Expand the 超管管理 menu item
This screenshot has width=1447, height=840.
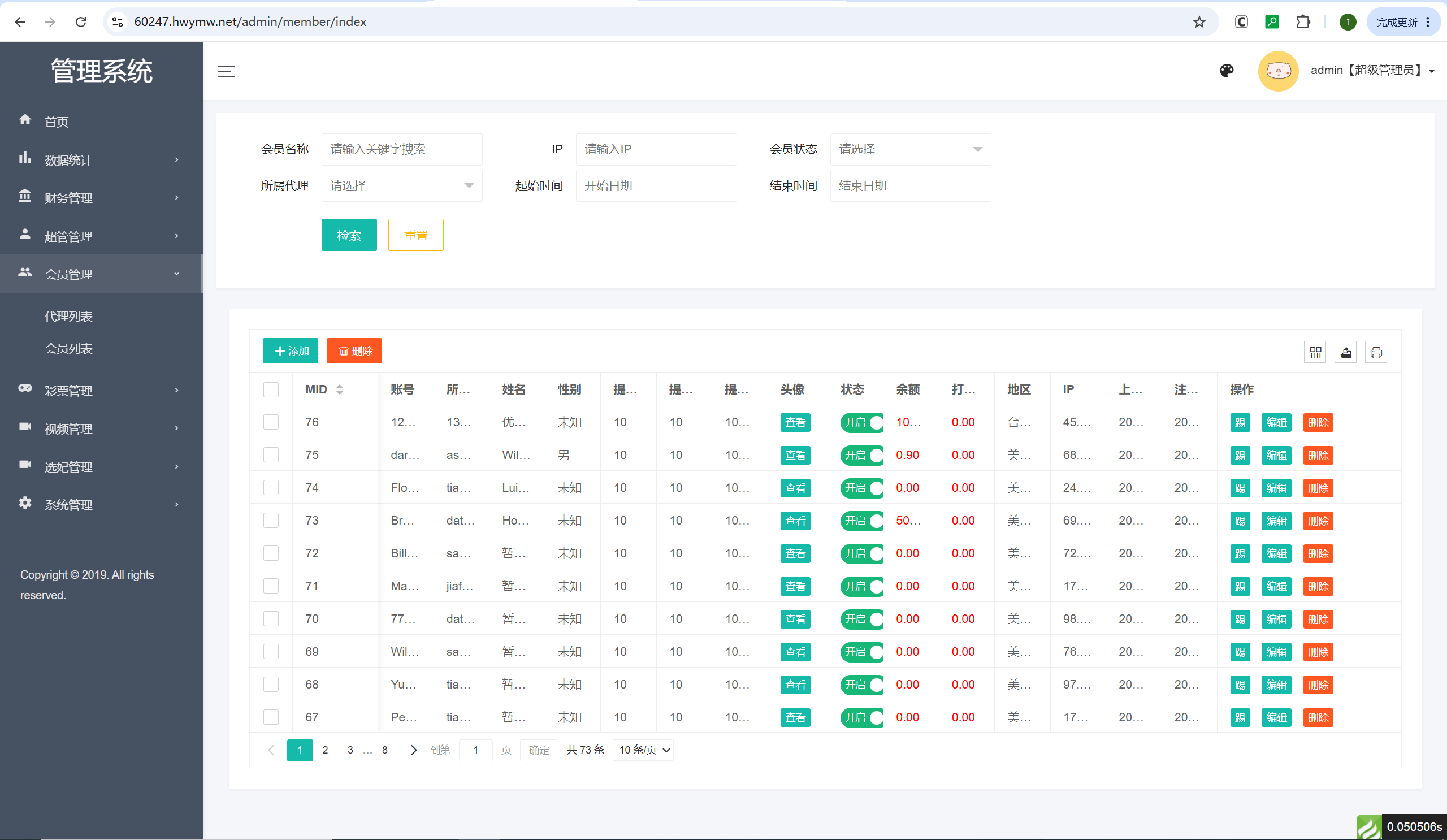point(102,235)
